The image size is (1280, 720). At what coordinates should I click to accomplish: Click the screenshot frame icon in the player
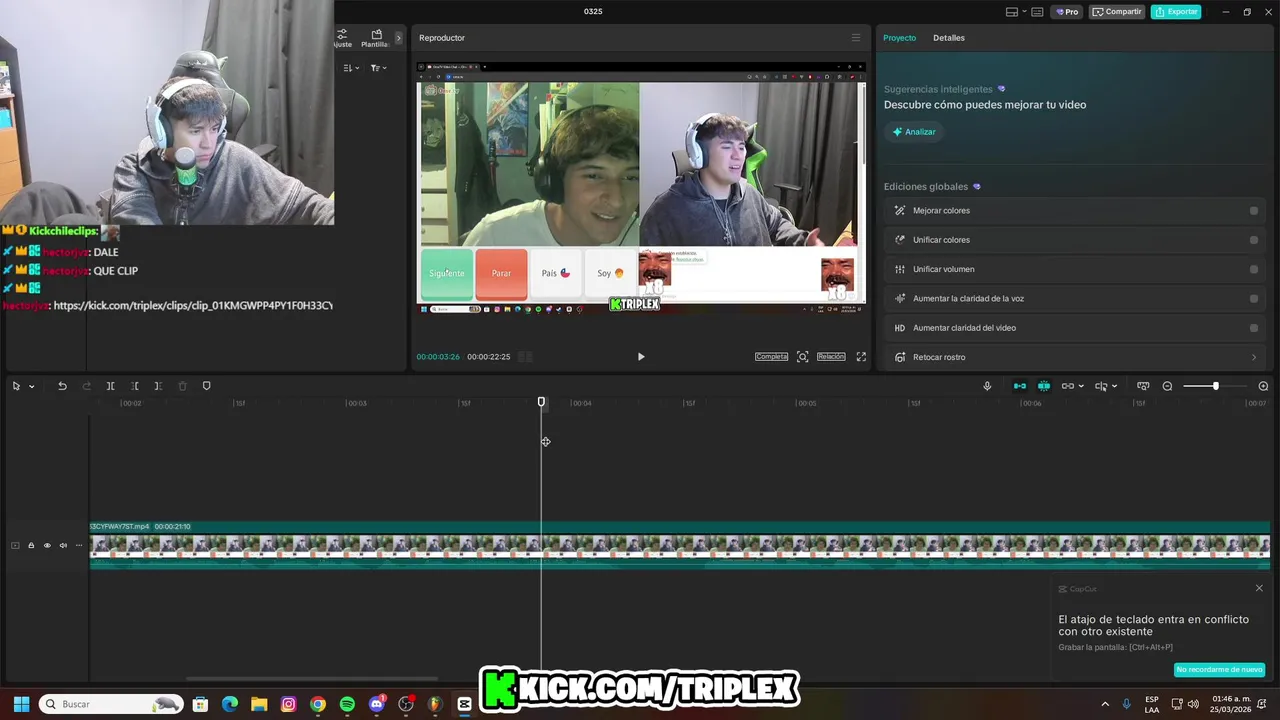click(802, 357)
